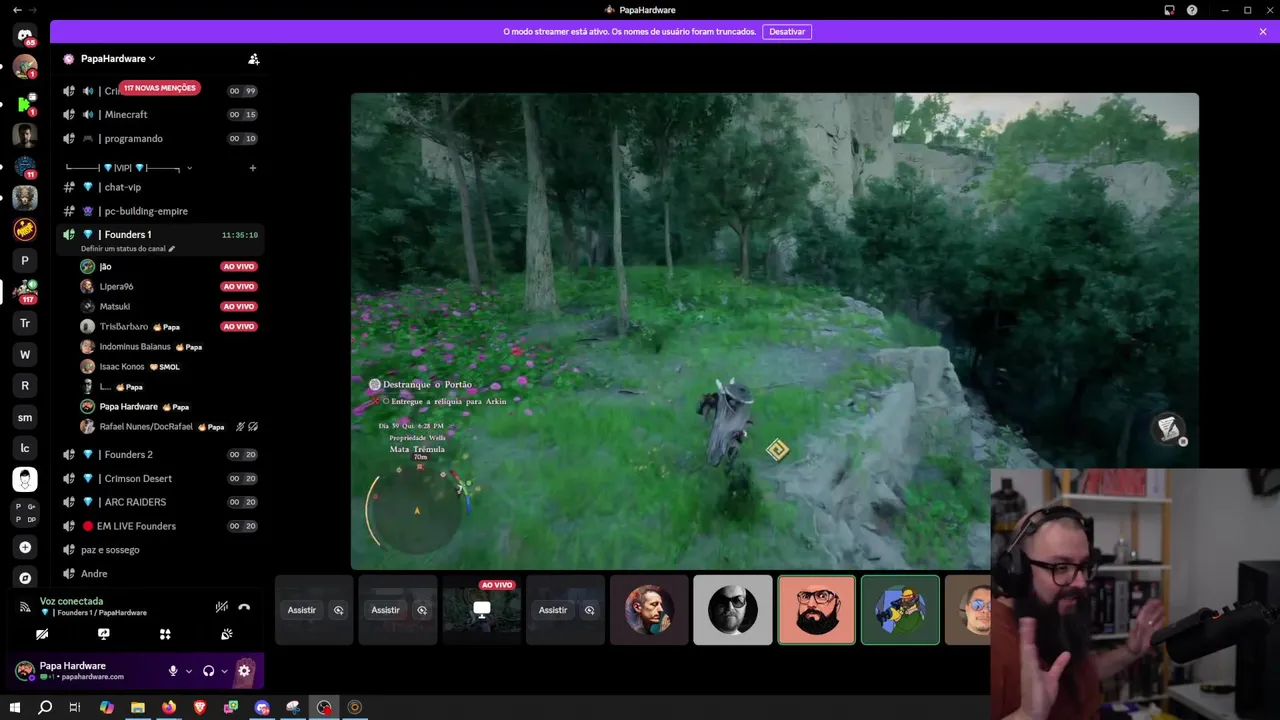This screenshot has height=720, width=1280.
Task: Join the Andre voice channel
Action: pyautogui.click(x=160, y=574)
